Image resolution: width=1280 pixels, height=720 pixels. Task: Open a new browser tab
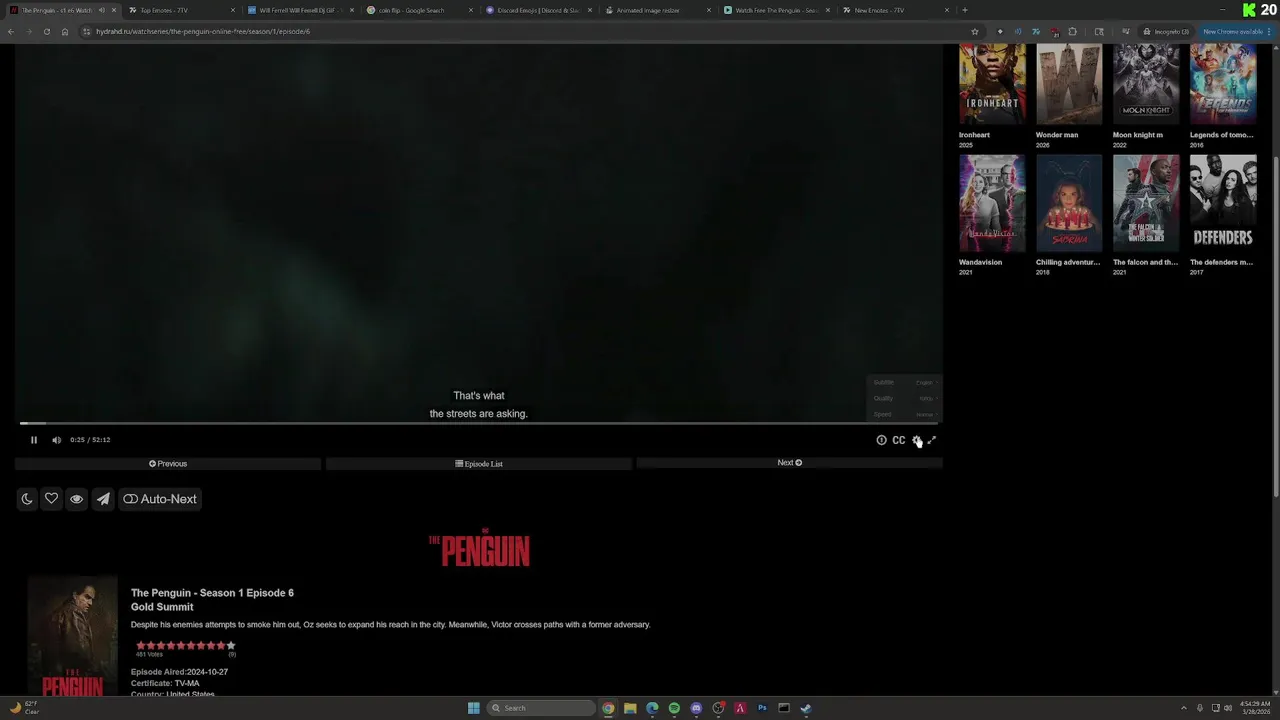coord(965,10)
